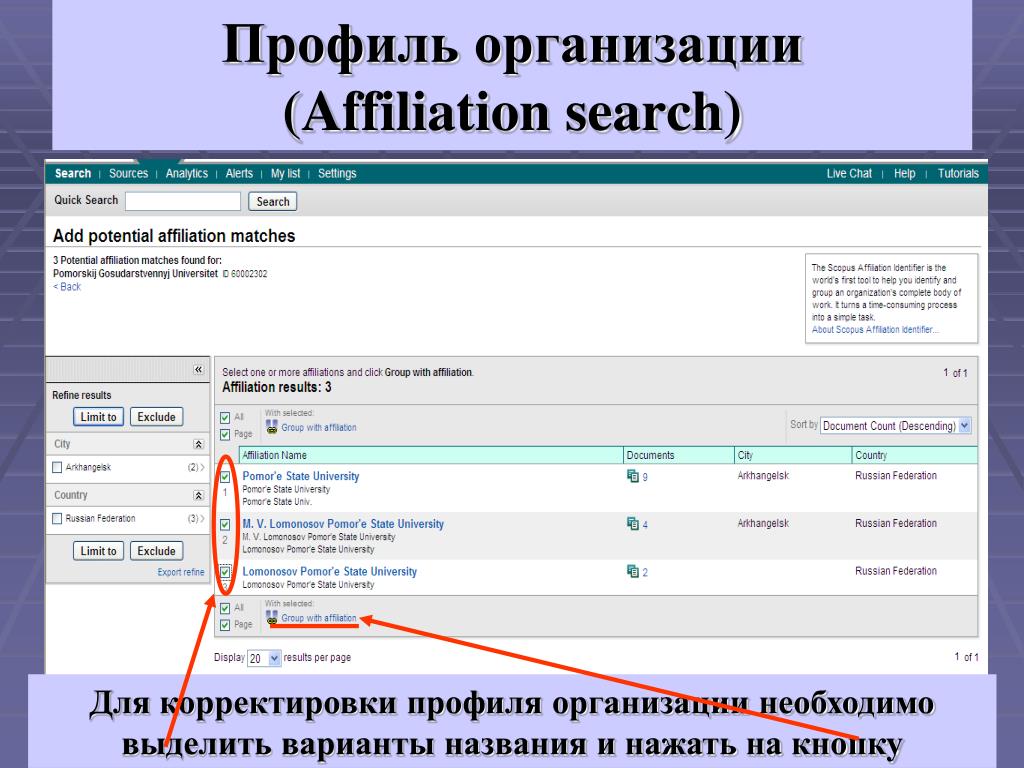This screenshot has height=768, width=1024.
Task: Open the Settings tab
Action: click(x=337, y=174)
